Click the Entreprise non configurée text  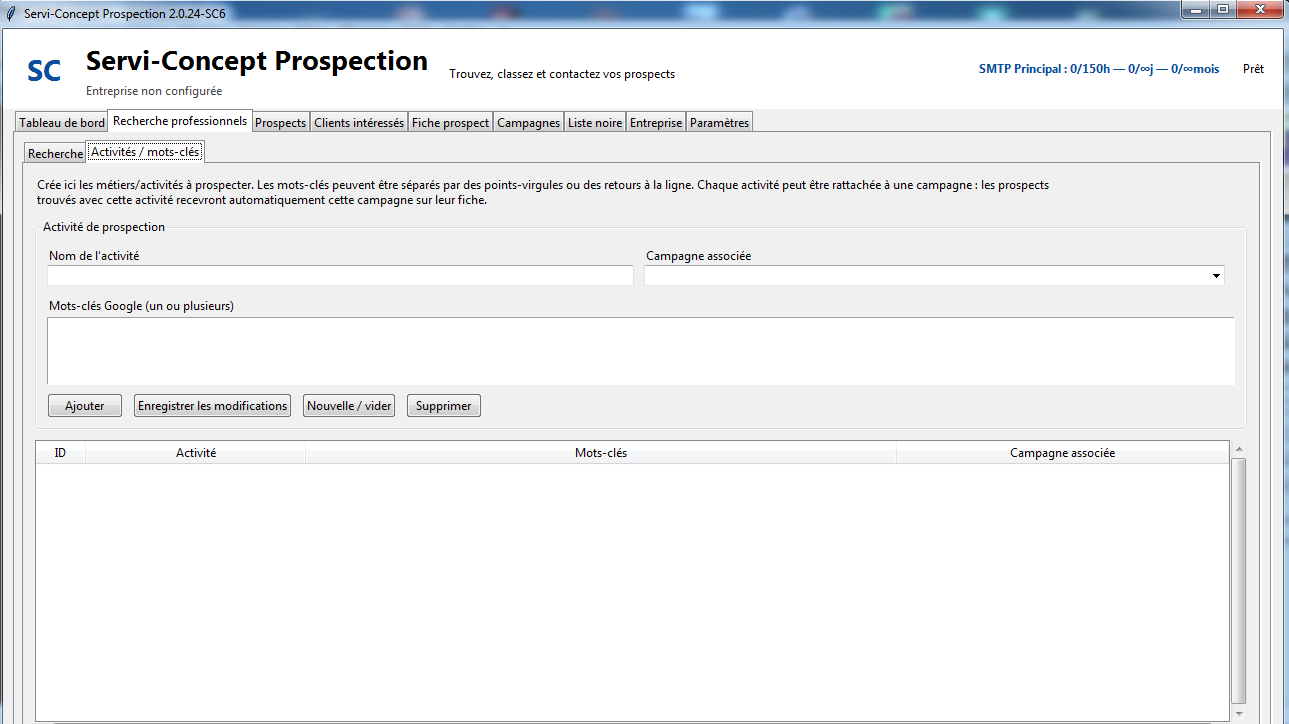[154, 91]
